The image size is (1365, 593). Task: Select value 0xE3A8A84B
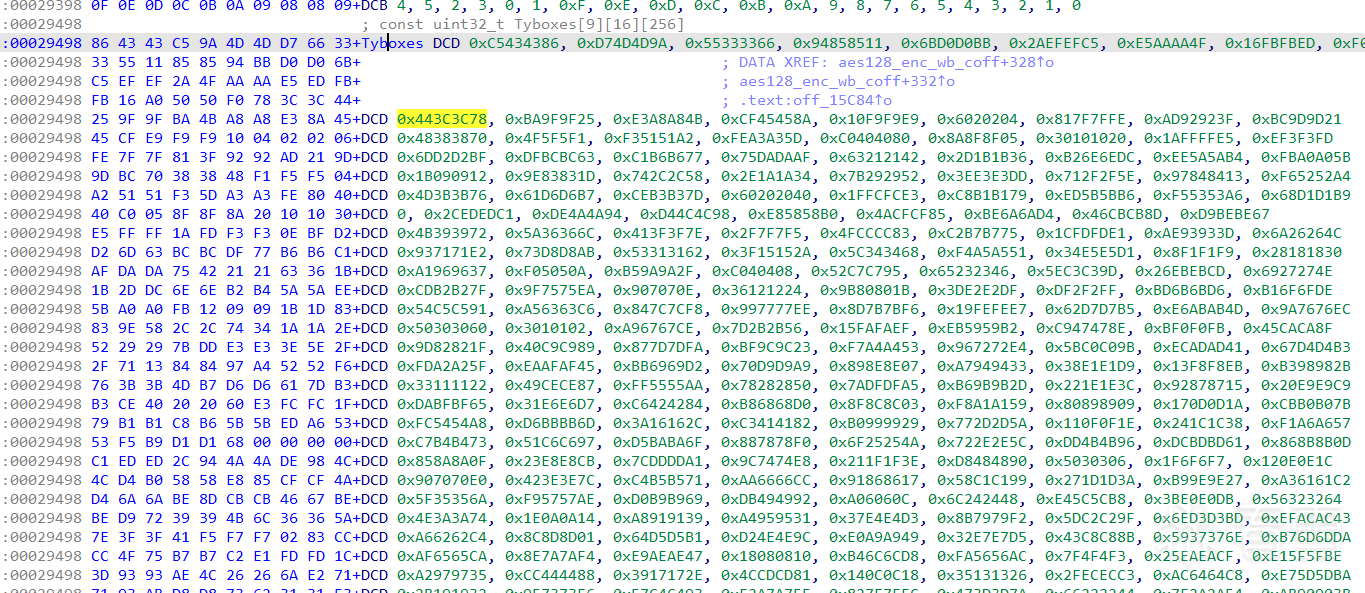(x=658, y=120)
